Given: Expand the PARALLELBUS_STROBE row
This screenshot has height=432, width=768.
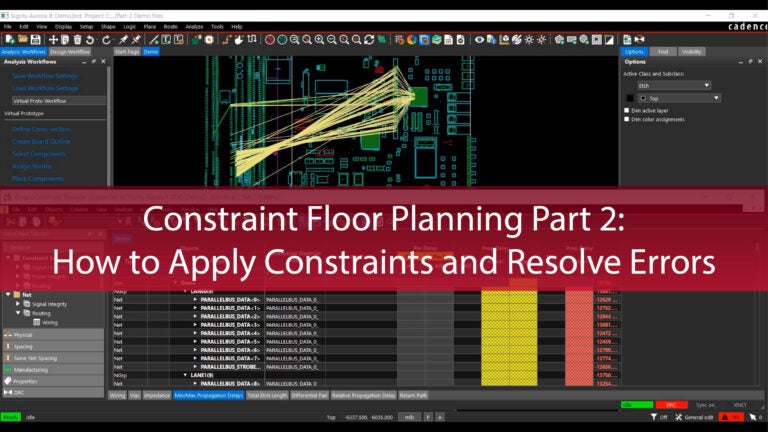Looking at the screenshot, I should tap(195, 367).
